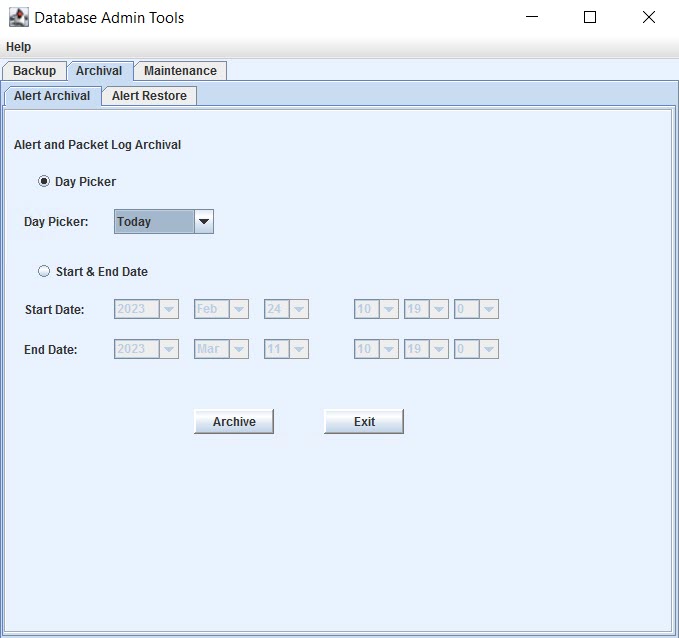Switch to the Backup tab

click(x=34, y=71)
